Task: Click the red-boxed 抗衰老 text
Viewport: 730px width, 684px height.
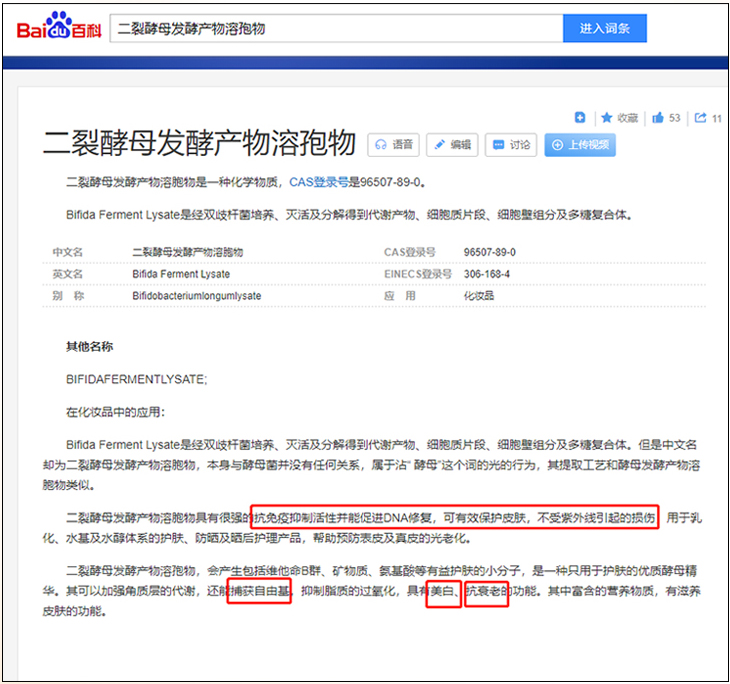Action: (x=486, y=593)
